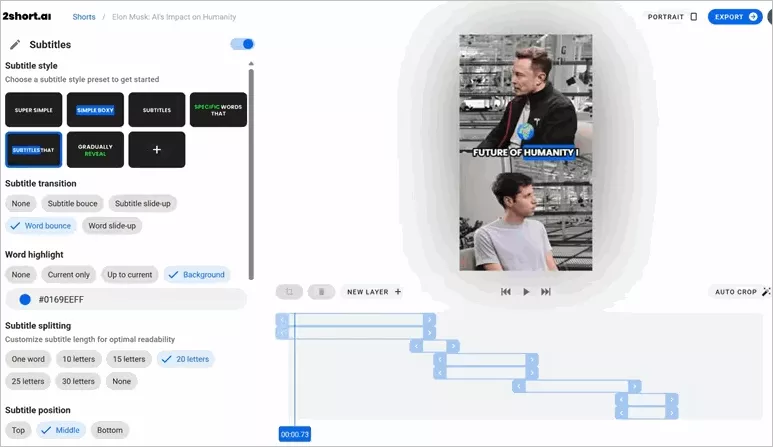Select the Word bounce transition
Image resolution: width=773 pixels, height=447 pixels.
[41, 226]
